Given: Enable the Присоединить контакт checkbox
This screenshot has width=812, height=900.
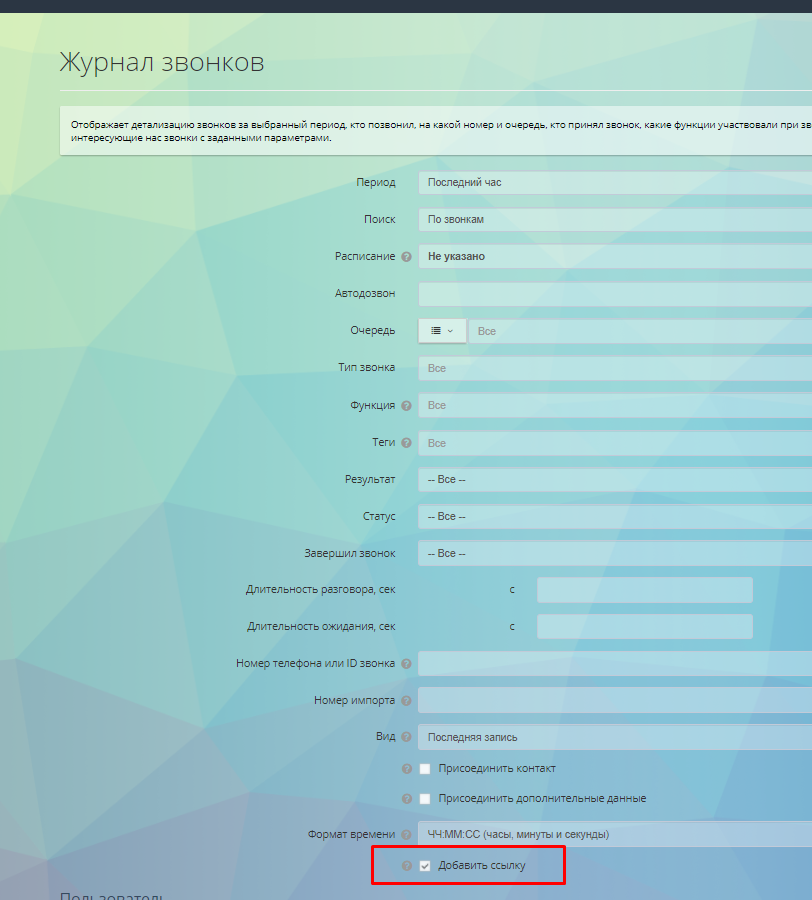Looking at the screenshot, I should tap(425, 769).
